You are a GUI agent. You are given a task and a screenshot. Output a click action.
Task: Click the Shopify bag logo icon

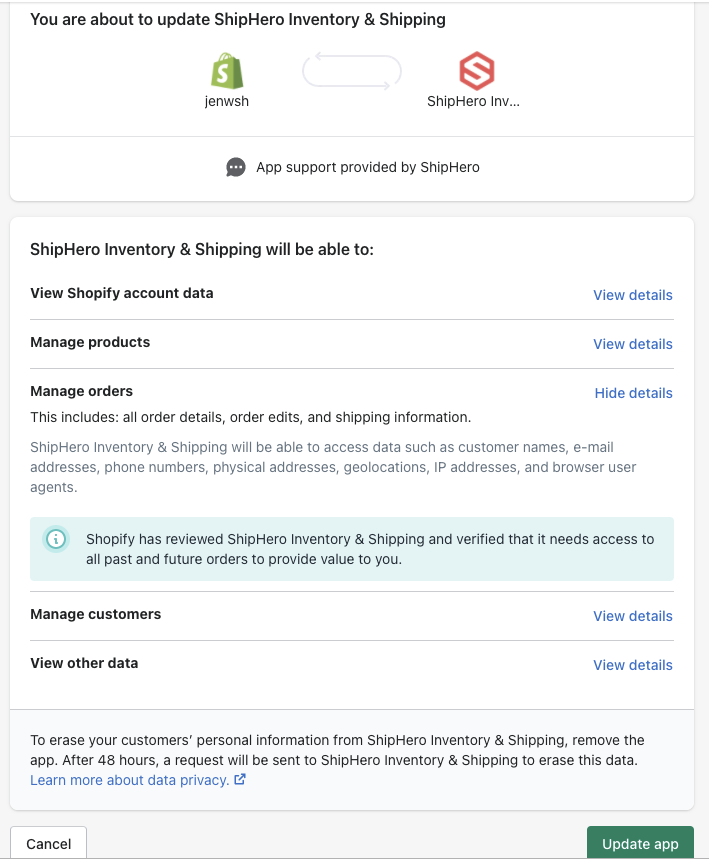[227, 71]
